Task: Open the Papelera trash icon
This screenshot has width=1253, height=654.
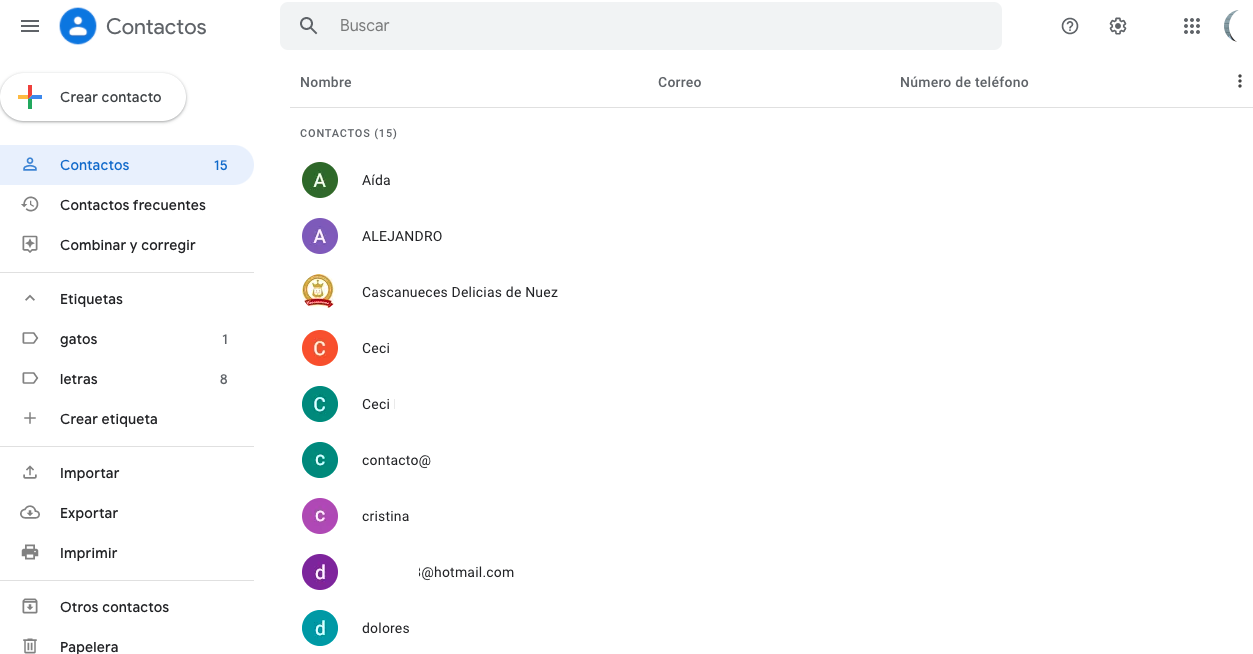Action: pyautogui.click(x=29, y=646)
